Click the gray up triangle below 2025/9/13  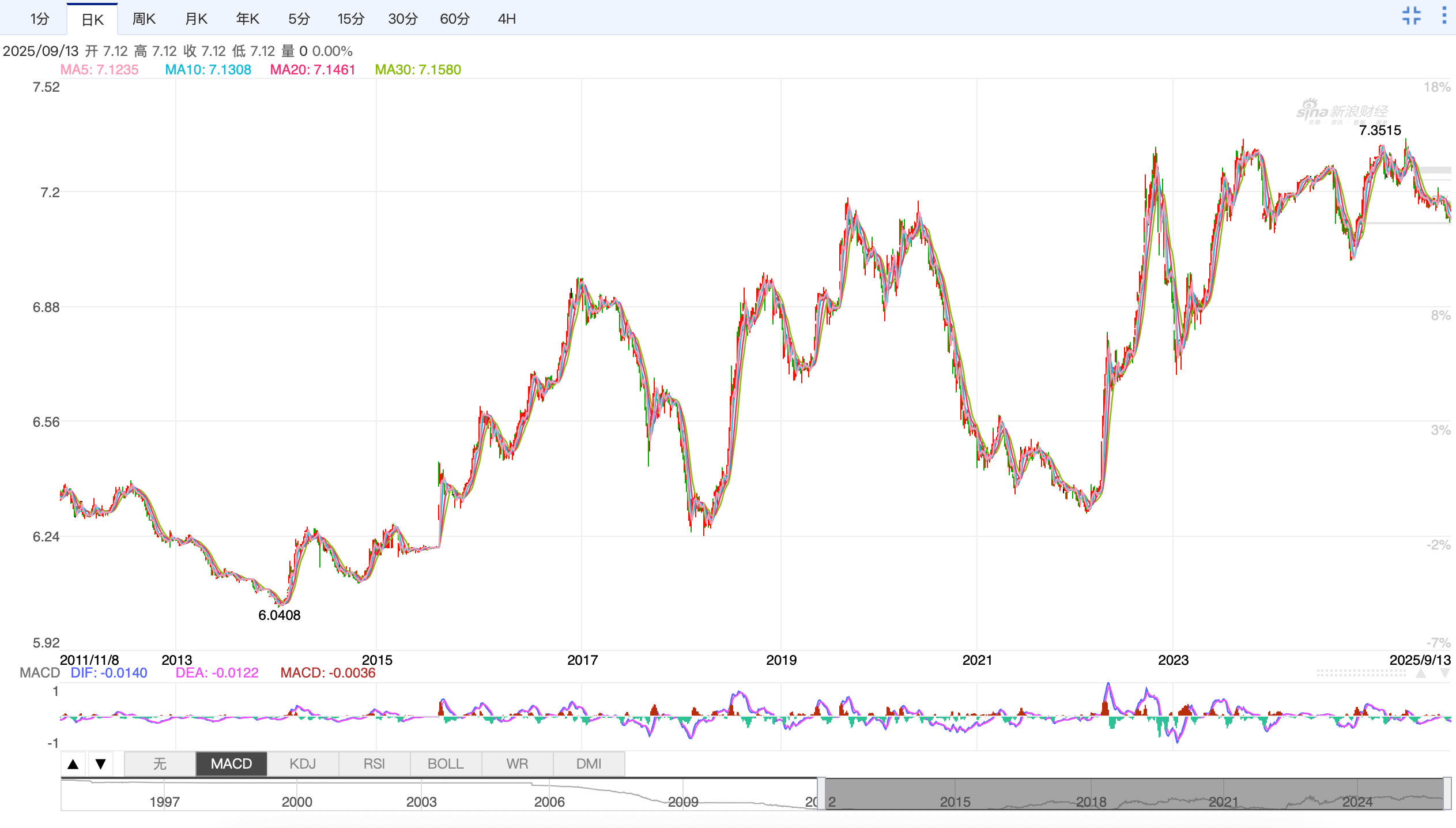(1421, 673)
